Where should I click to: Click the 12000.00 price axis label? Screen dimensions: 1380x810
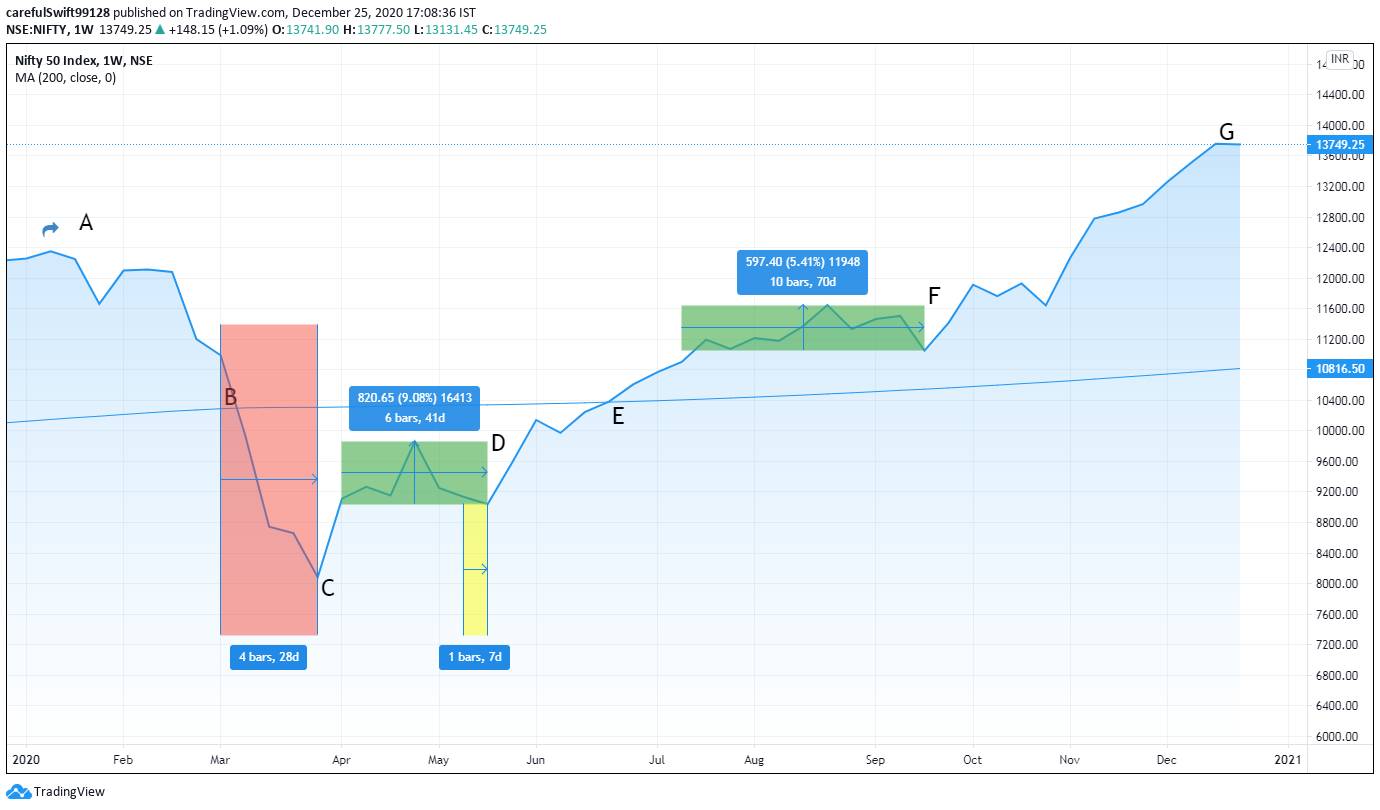pos(1339,278)
